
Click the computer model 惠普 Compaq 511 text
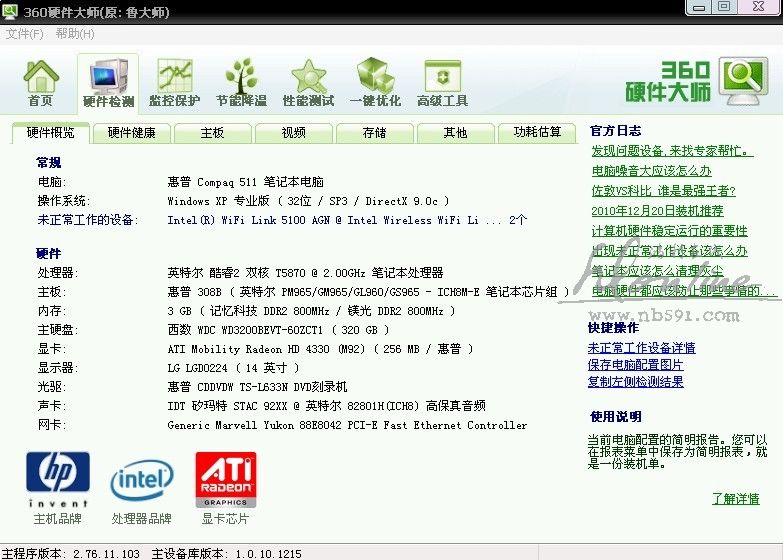coord(245,182)
